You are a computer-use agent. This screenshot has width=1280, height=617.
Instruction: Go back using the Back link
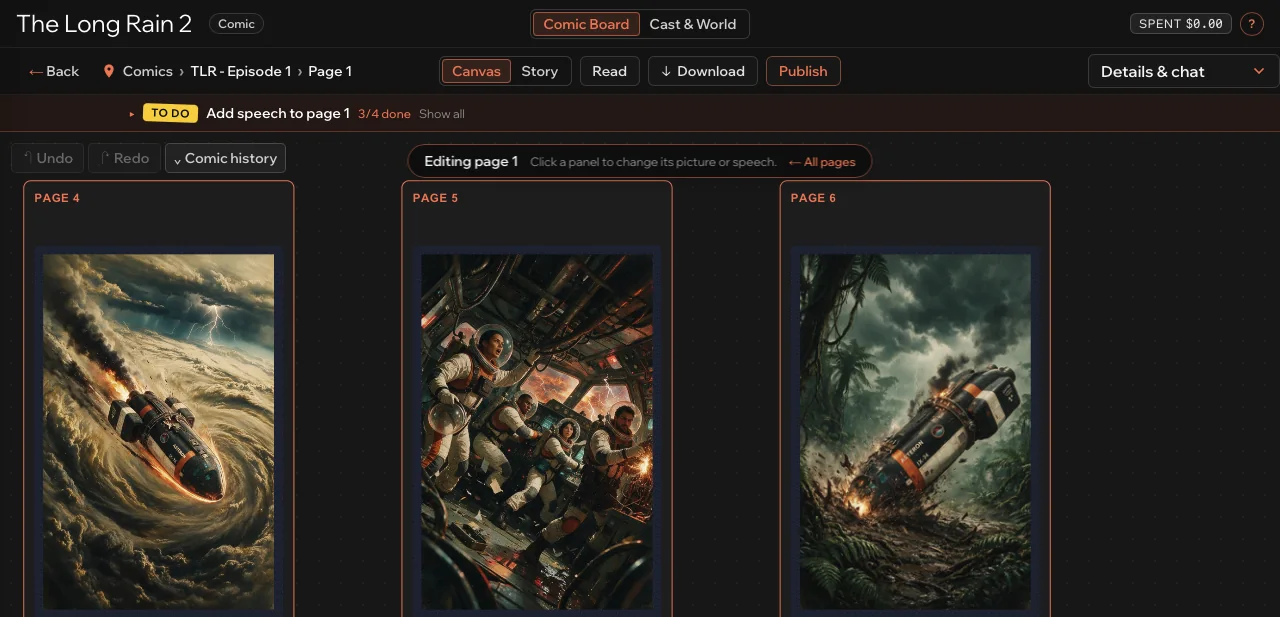pos(54,71)
